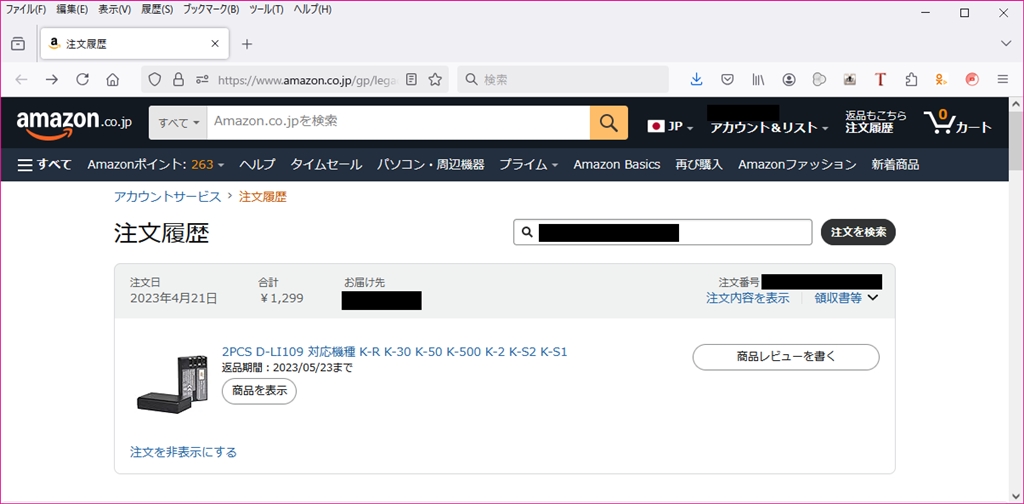Open ヘルプ link in Amazon nav bar
Image resolution: width=1024 pixels, height=504 pixels.
(257, 165)
